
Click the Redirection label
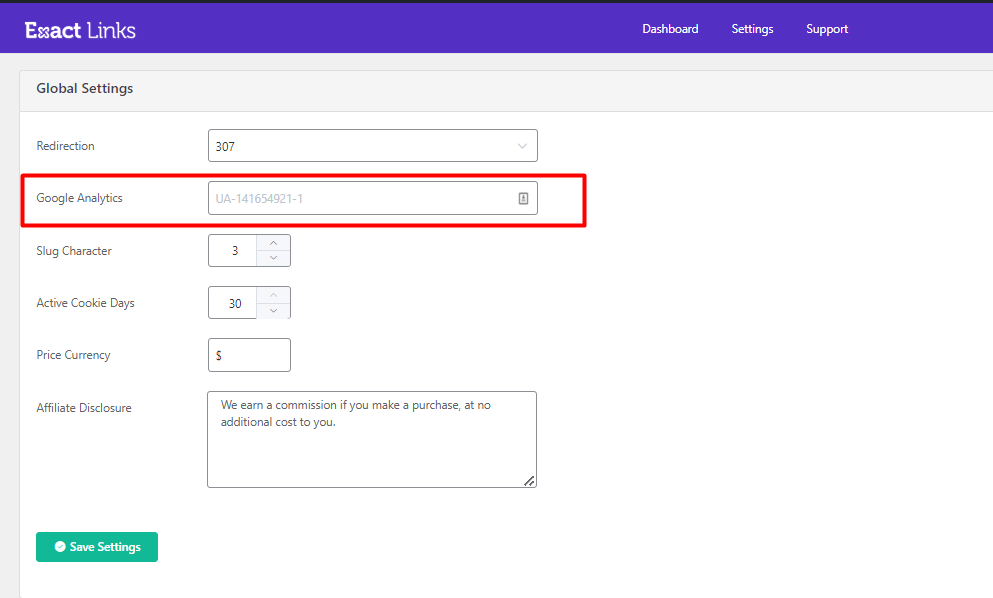point(65,146)
